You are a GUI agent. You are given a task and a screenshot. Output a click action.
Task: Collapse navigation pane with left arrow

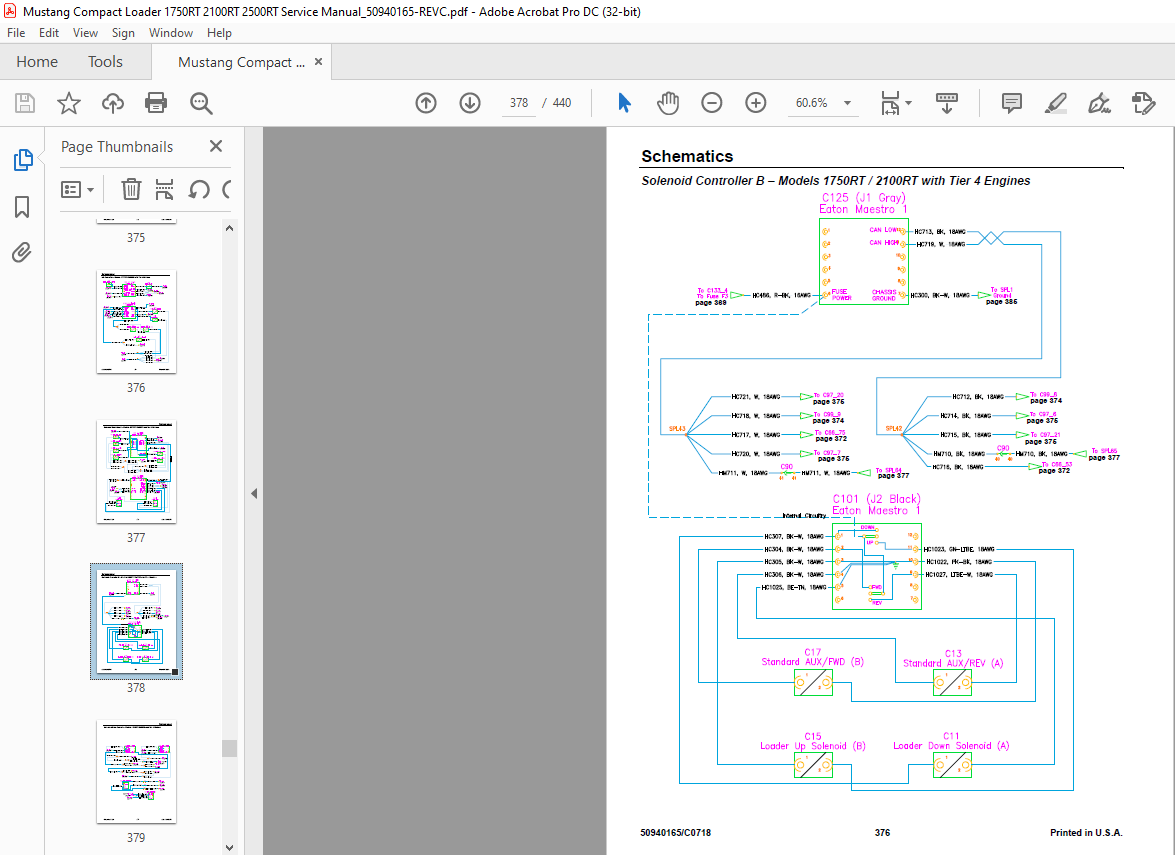tap(254, 493)
